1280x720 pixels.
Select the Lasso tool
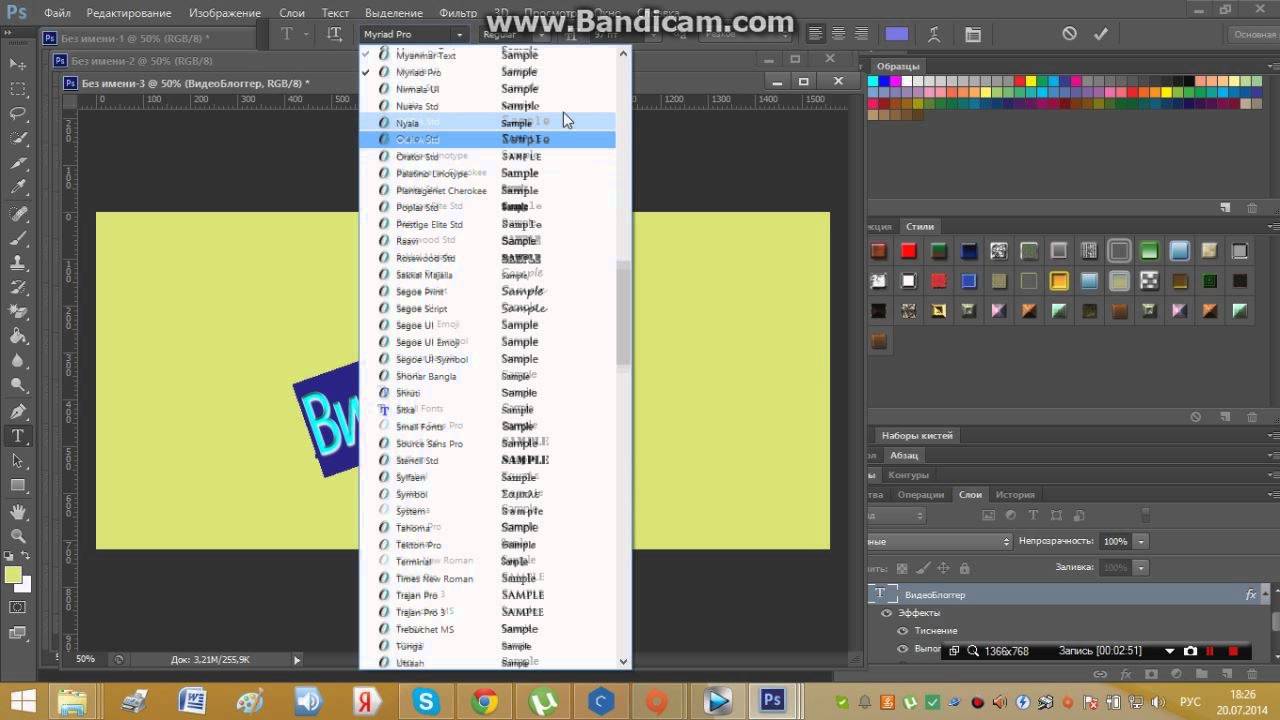coord(18,113)
